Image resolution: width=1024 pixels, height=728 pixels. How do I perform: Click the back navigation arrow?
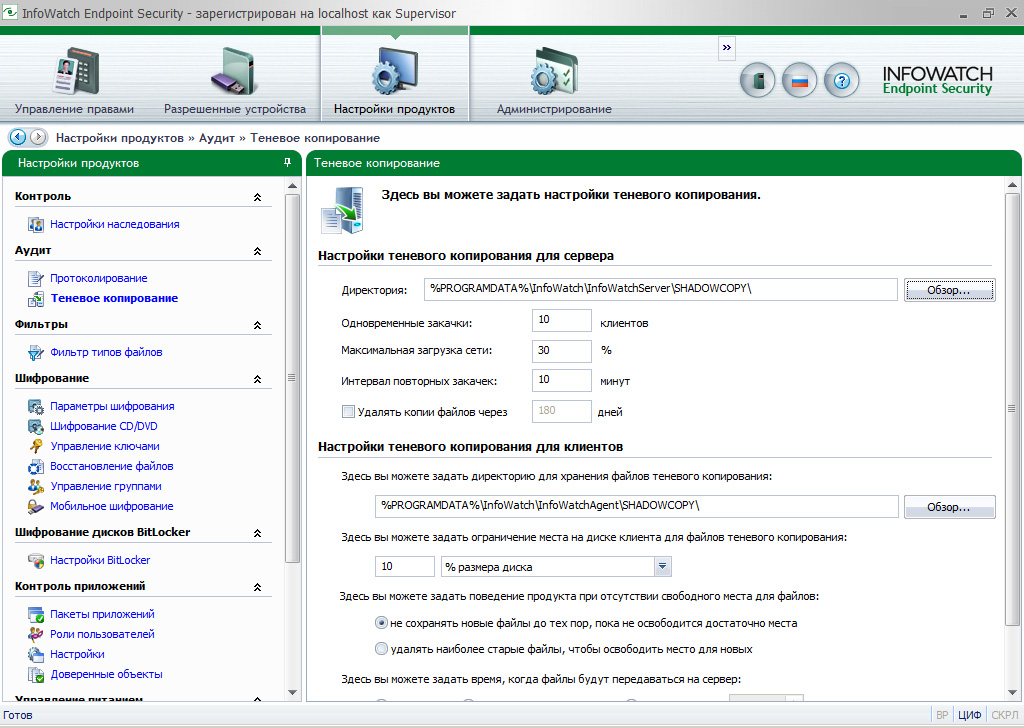pyautogui.click(x=18, y=137)
